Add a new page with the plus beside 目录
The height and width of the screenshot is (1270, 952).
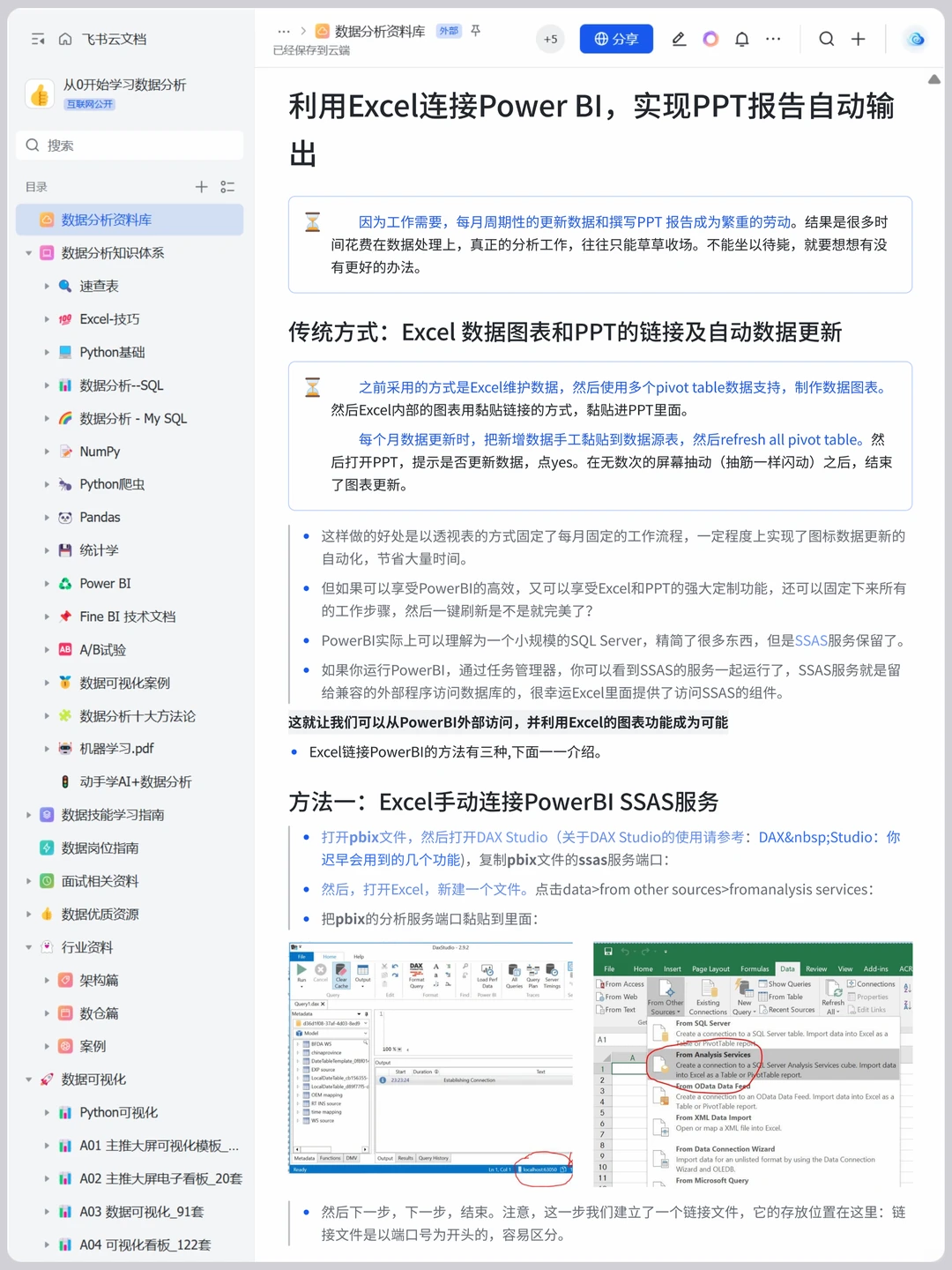tap(201, 186)
